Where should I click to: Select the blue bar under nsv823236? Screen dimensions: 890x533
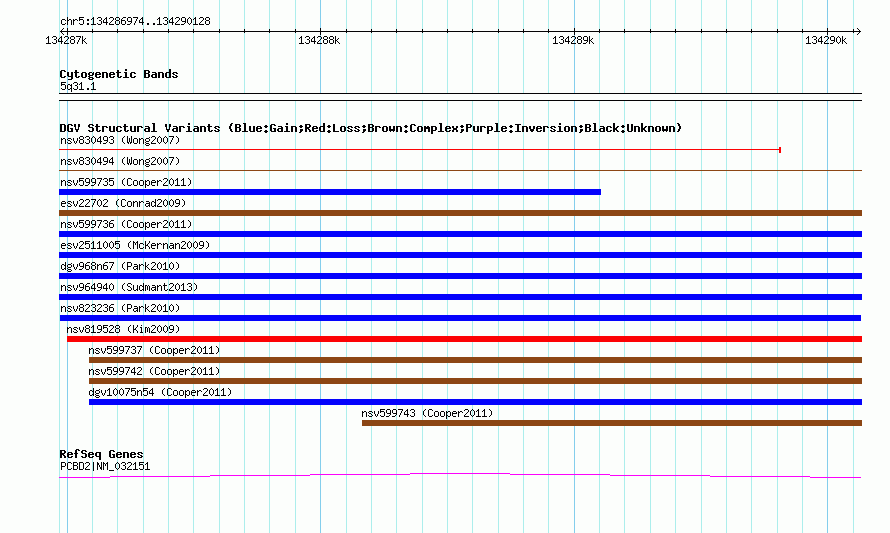pyautogui.click(x=460, y=318)
